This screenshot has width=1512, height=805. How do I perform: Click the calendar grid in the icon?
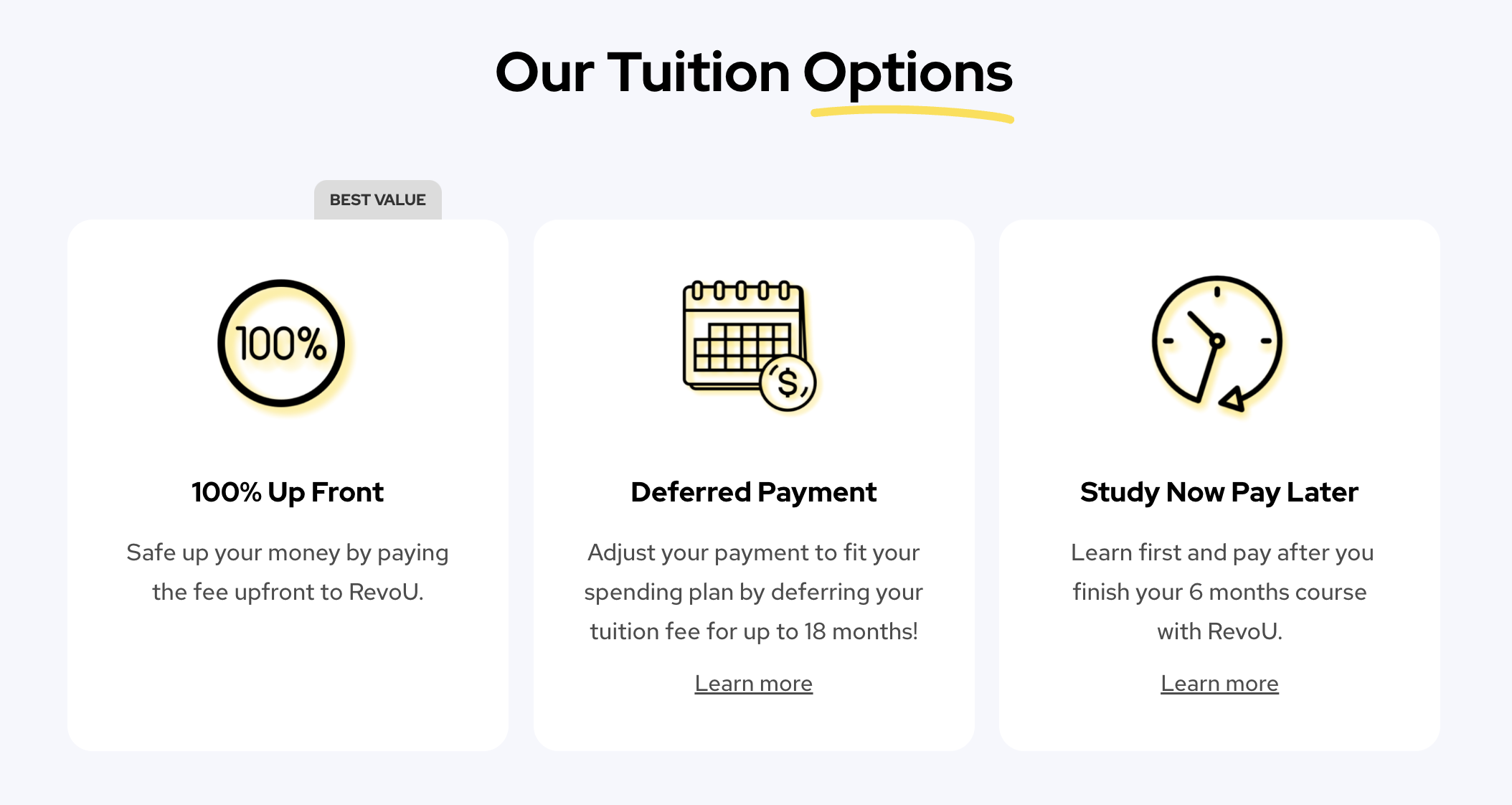742,346
